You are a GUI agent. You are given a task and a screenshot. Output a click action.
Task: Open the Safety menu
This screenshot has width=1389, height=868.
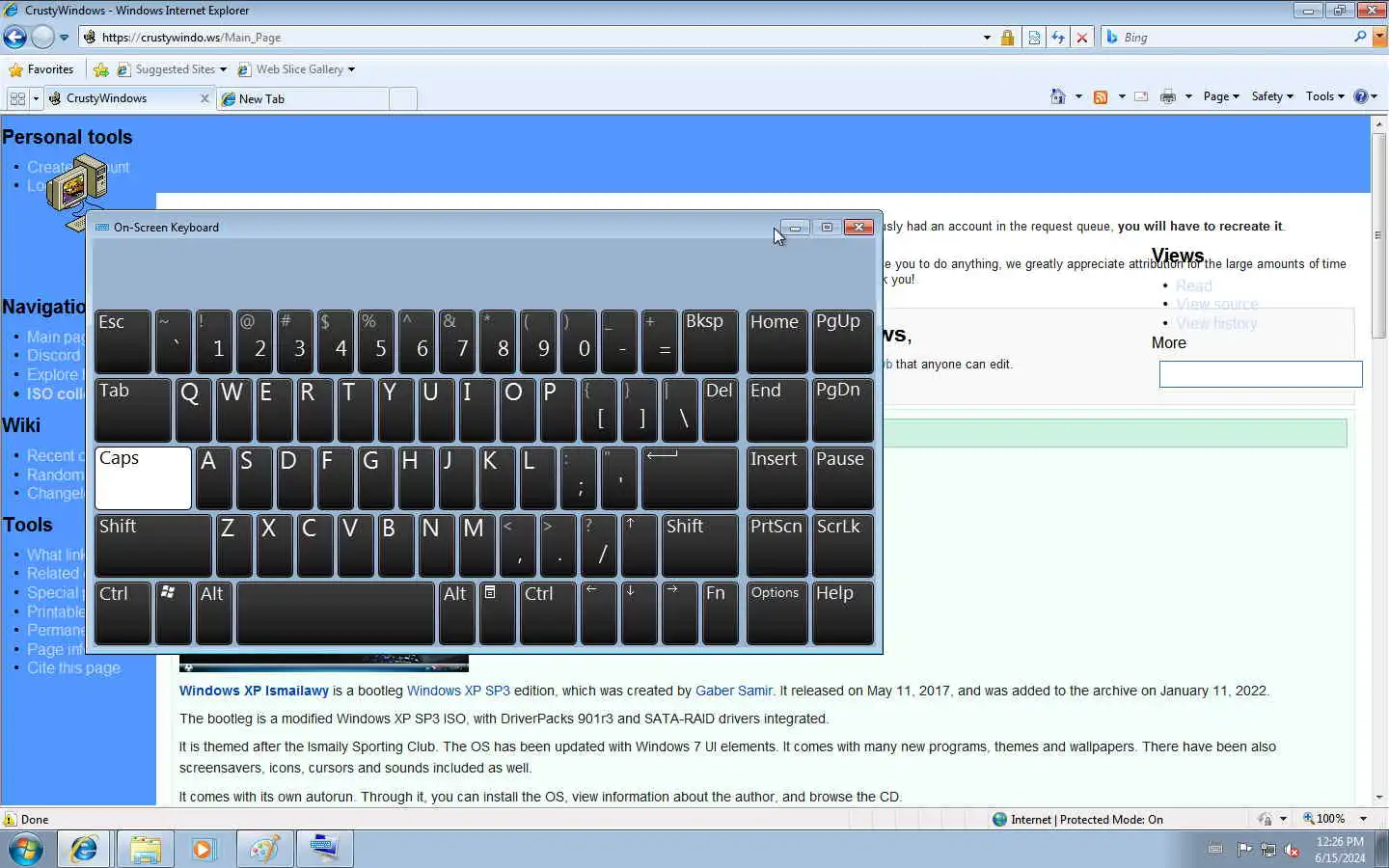click(x=1272, y=96)
